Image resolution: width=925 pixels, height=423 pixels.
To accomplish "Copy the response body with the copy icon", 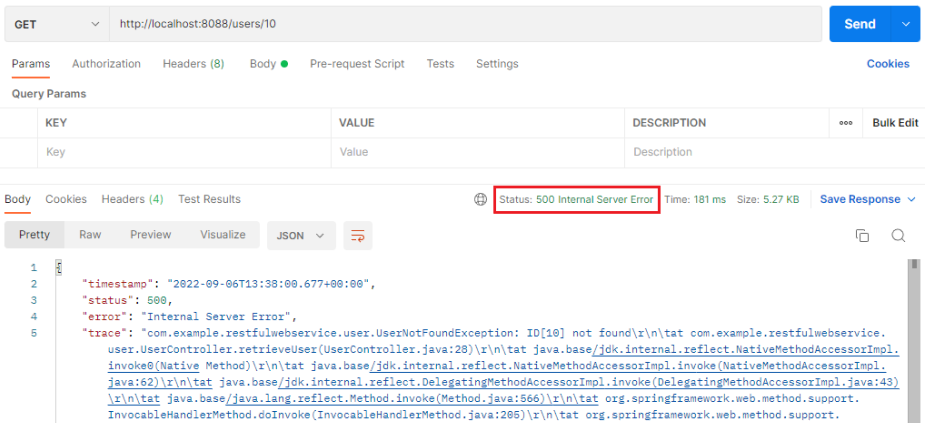I will 862,235.
